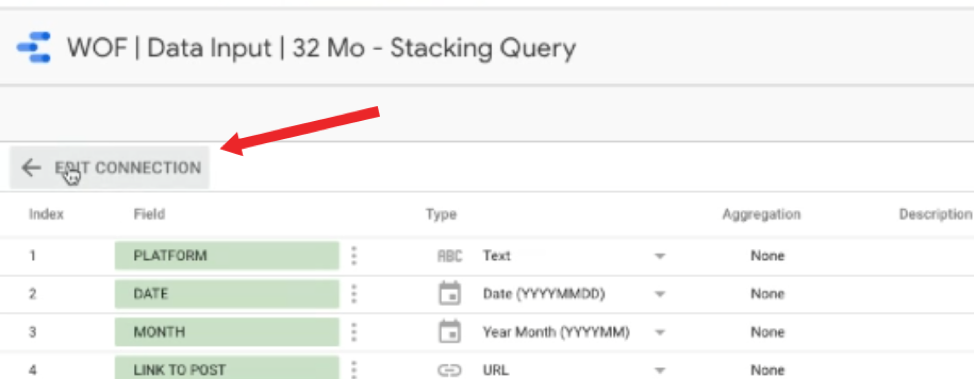Click the None aggregation for MONTH
The image size is (974, 379).
pyautogui.click(x=767, y=332)
